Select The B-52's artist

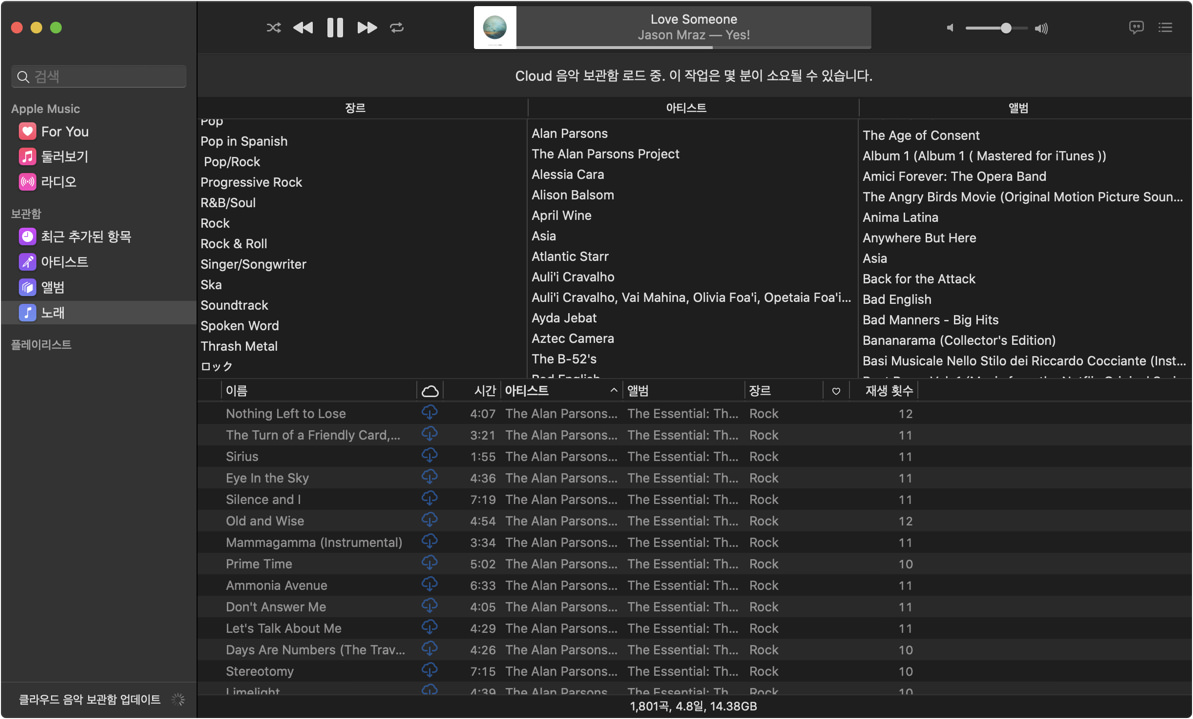564,359
